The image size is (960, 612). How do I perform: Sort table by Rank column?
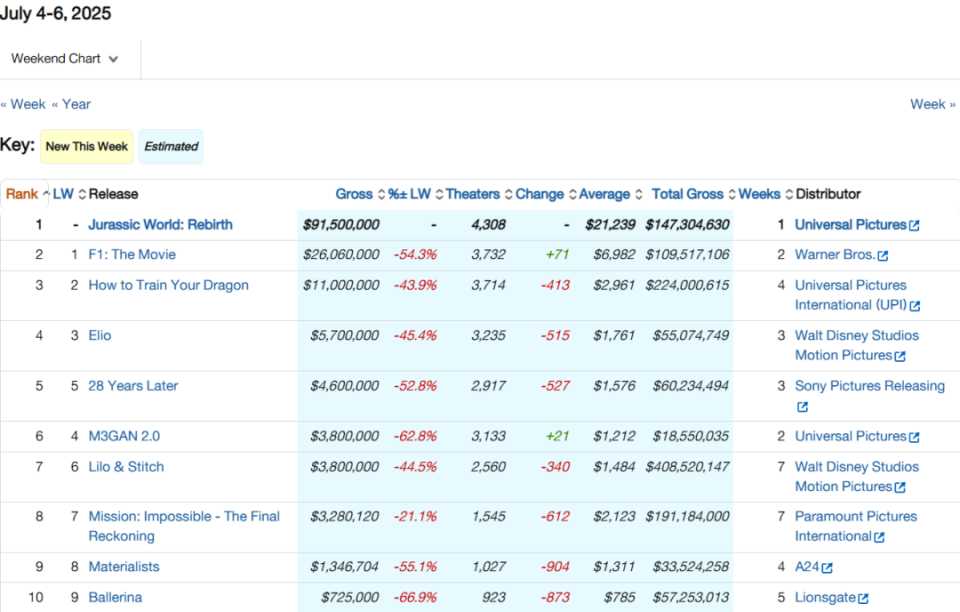click(x=28, y=194)
